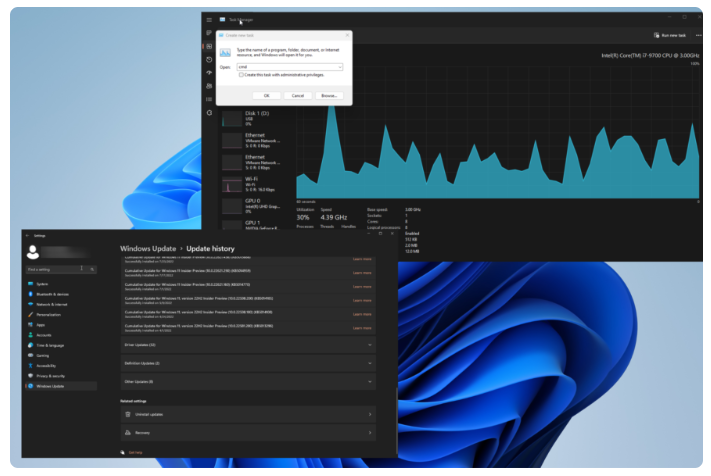The width and height of the screenshot is (711, 476).
Task: Select Performance icon in Task Manager sidebar
Action: tap(209, 46)
